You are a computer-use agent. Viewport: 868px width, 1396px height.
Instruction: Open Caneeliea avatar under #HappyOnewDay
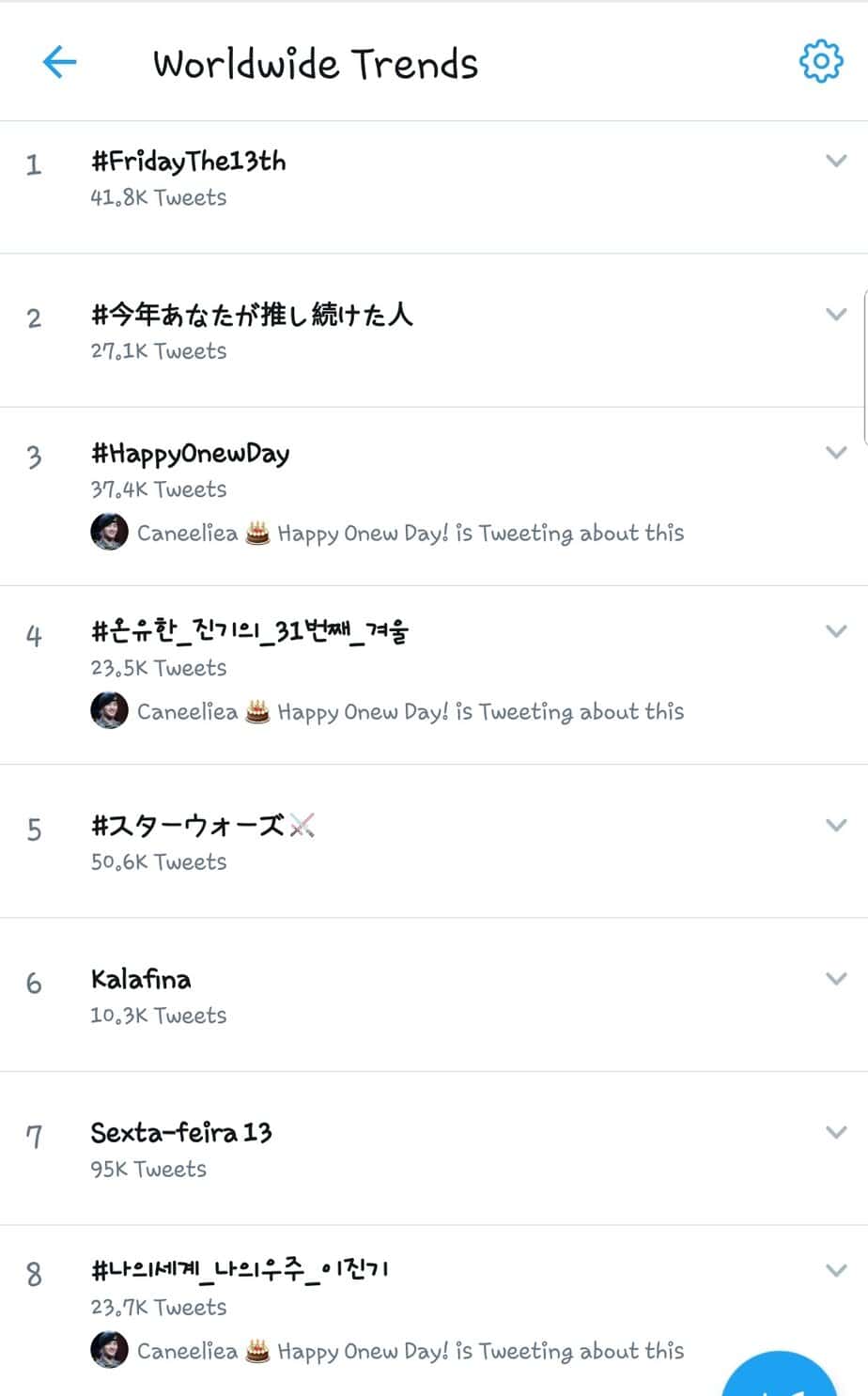coord(109,533)
